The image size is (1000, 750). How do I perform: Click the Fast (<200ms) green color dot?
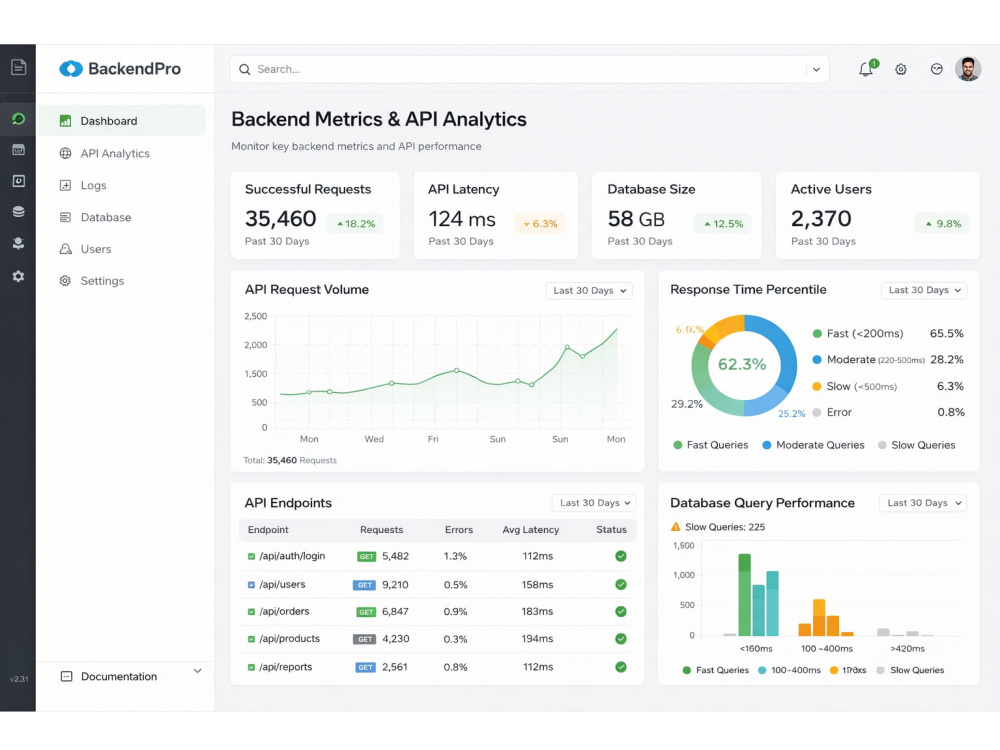(817, 334)
